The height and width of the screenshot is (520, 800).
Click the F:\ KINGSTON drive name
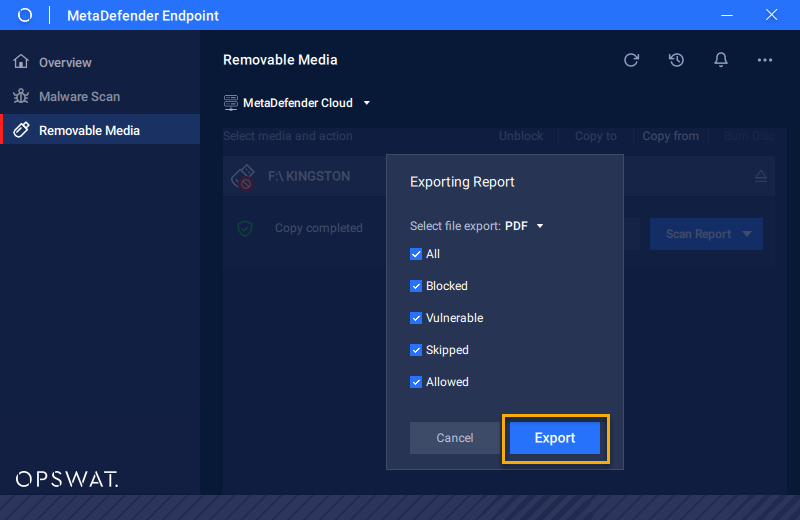click(x=309, y=176)
